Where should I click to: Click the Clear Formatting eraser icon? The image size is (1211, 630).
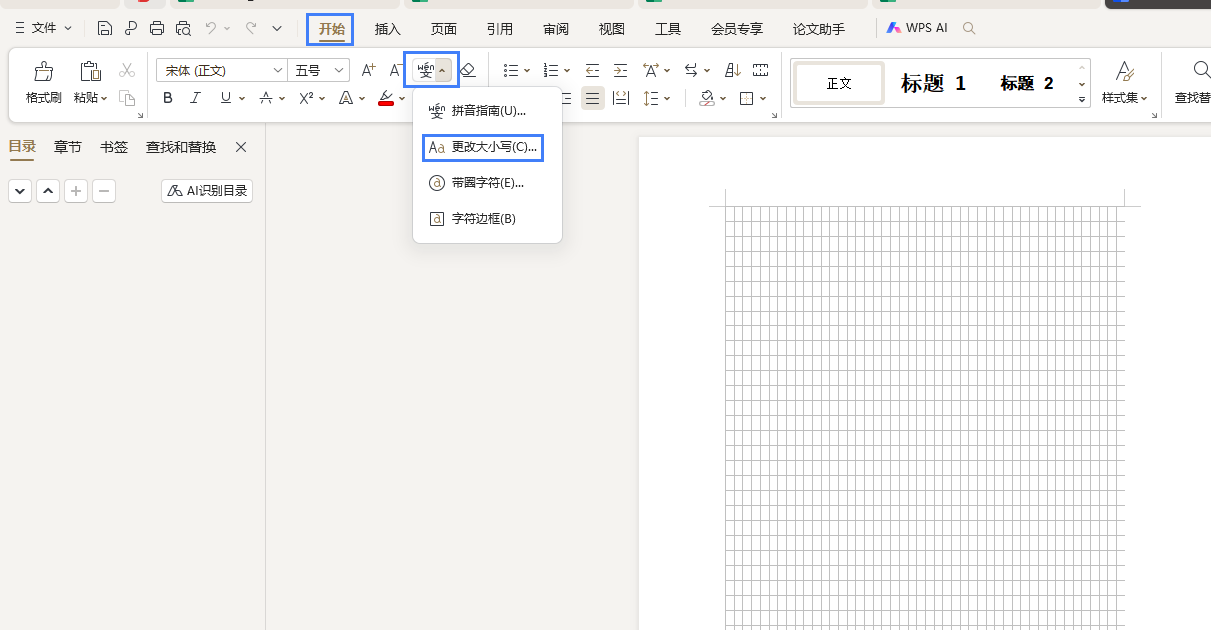point(467,70)
